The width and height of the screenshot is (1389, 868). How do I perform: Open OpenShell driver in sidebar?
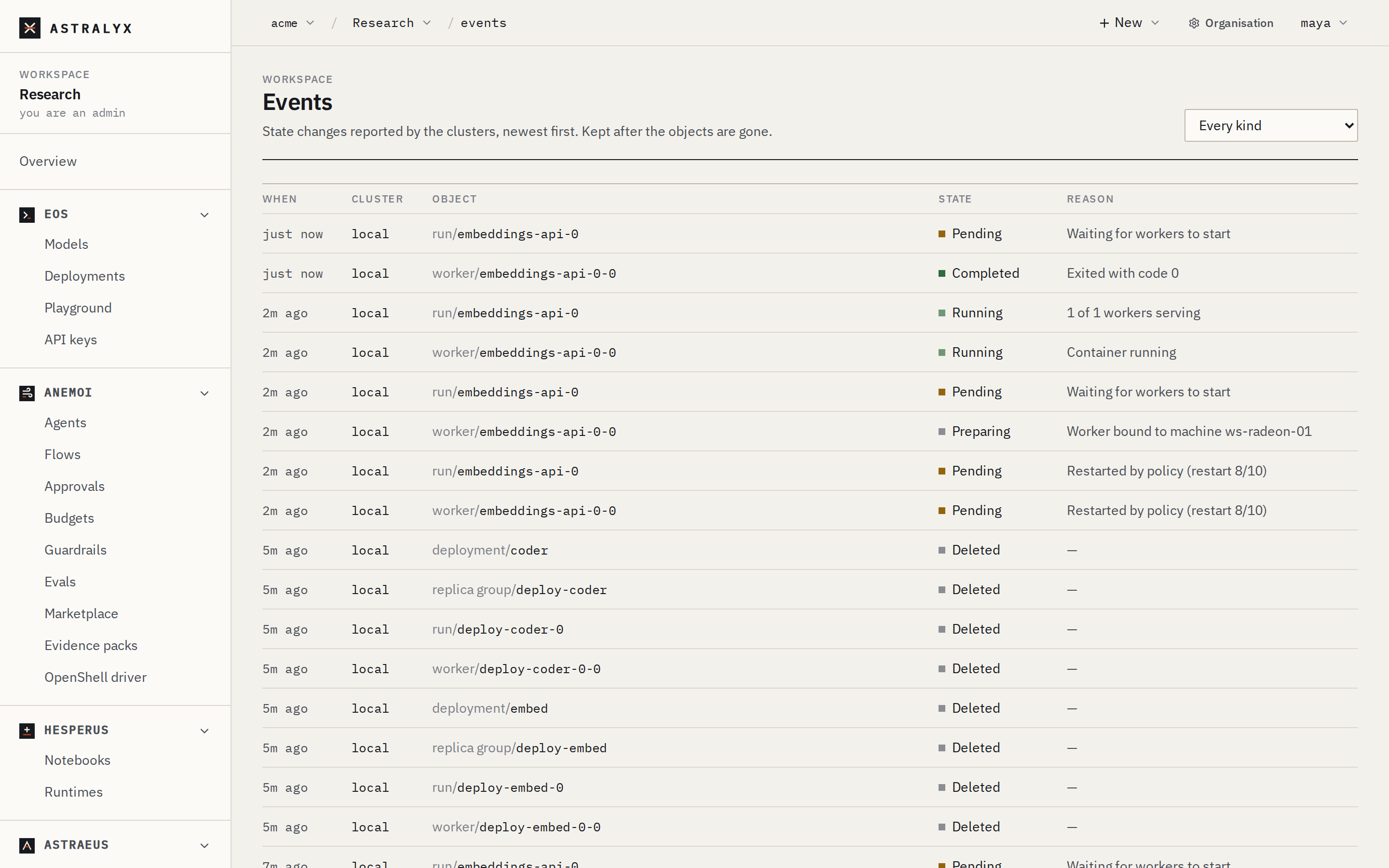point(96,678)
